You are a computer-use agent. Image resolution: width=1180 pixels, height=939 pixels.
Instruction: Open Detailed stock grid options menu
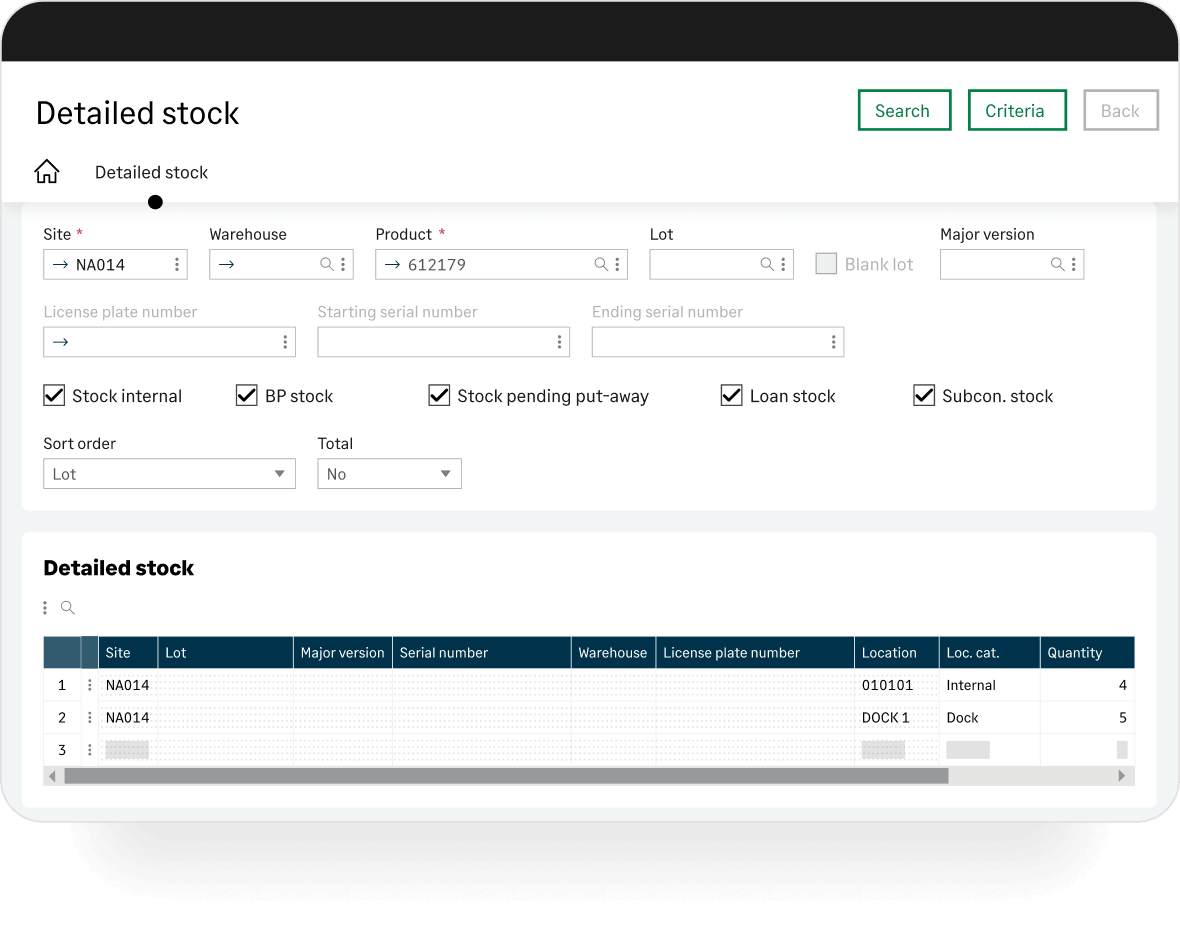[45, 608]
